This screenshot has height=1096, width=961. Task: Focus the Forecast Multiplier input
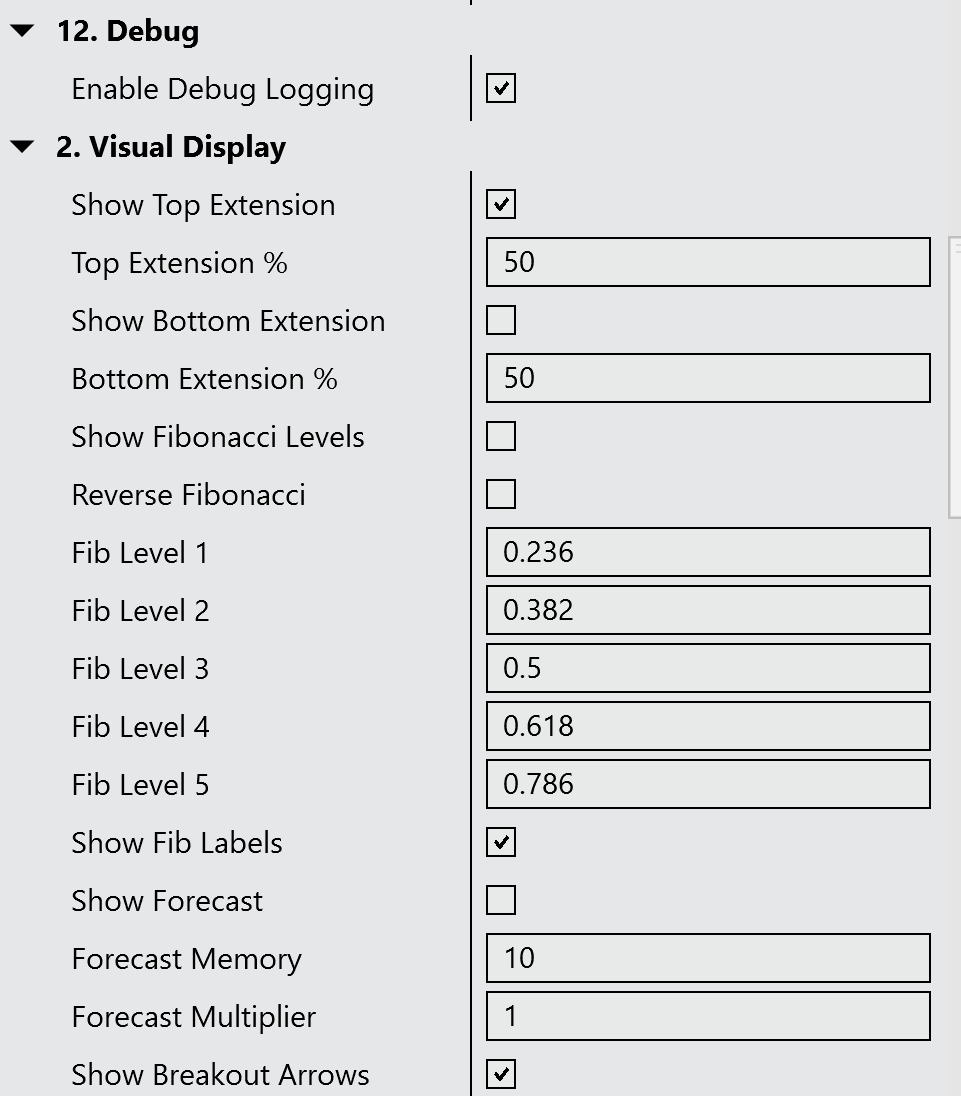pyautogui.click(x=708, y=1017)
